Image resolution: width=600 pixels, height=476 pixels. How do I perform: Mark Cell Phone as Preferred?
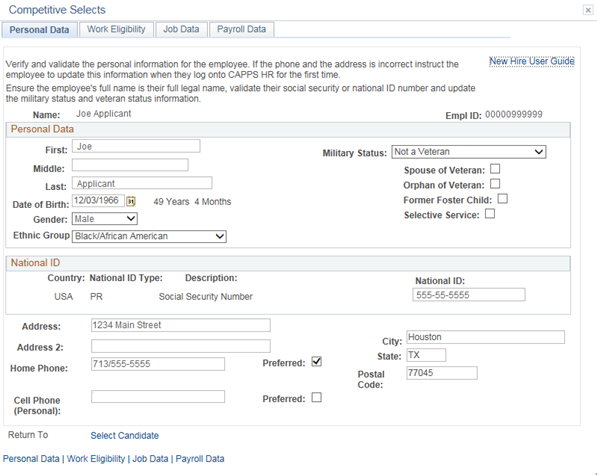click(x=316, y=397)
